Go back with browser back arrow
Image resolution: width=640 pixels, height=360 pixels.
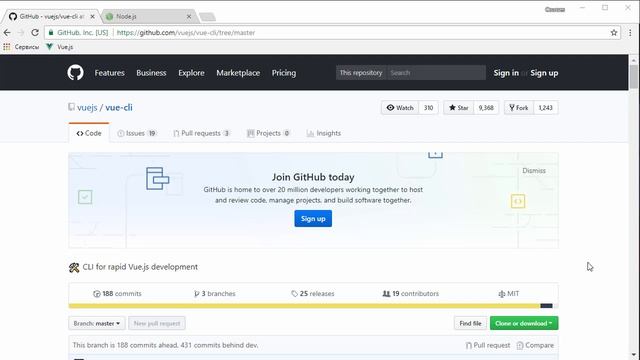(x=7, y=33)
